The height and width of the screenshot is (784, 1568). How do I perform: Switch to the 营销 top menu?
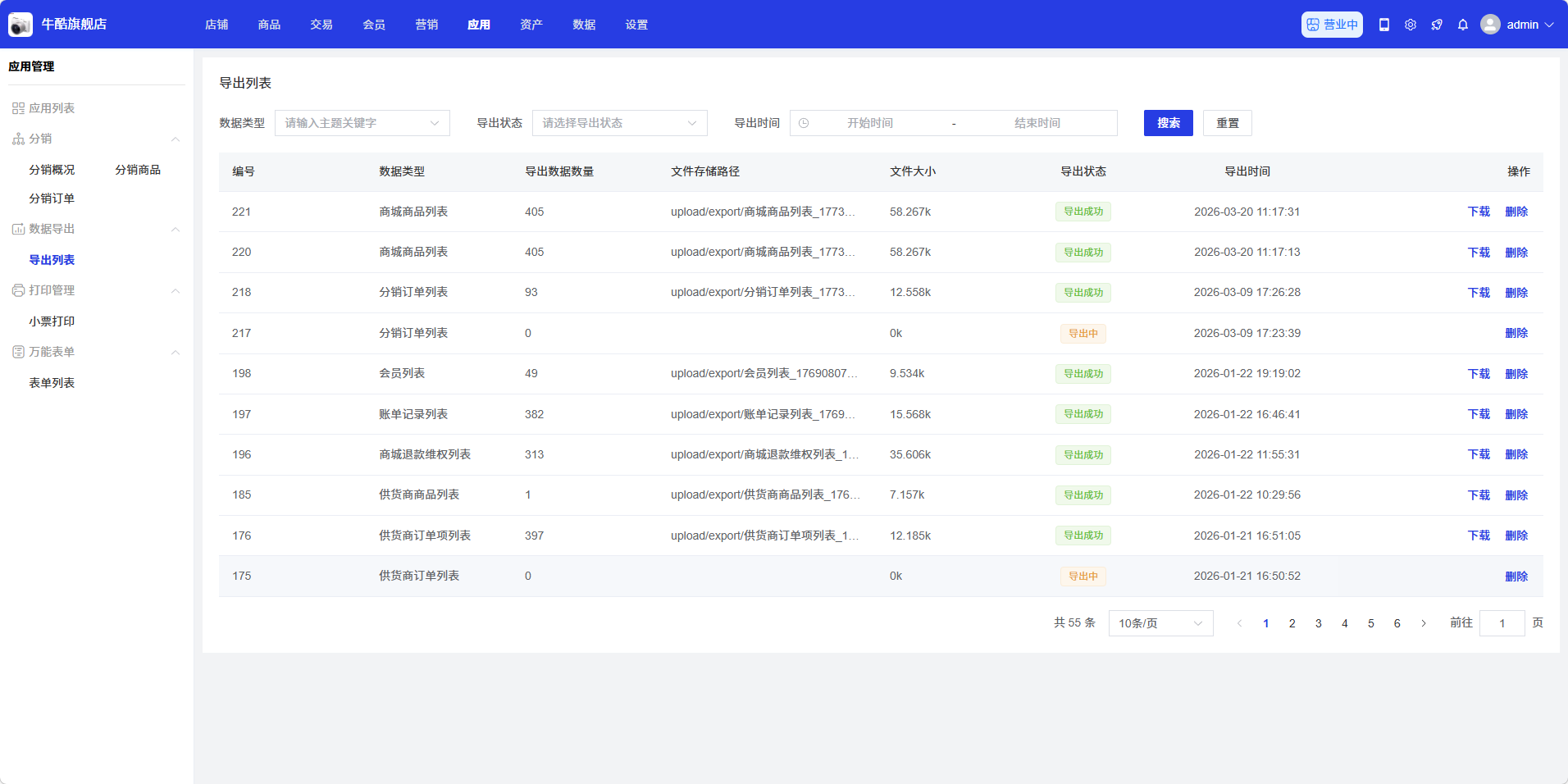point(426,25)
